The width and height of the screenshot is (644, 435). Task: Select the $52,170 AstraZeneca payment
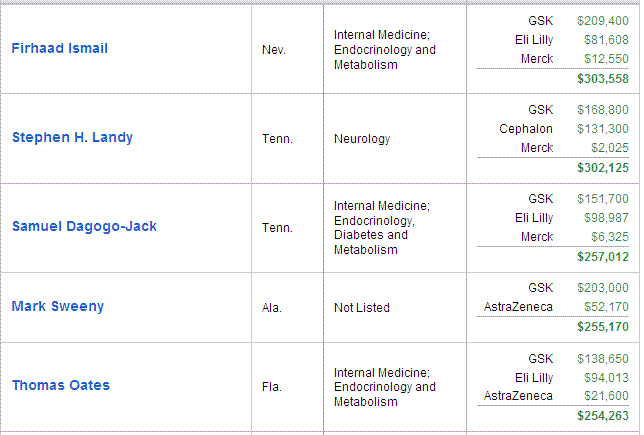pos(606,307)
